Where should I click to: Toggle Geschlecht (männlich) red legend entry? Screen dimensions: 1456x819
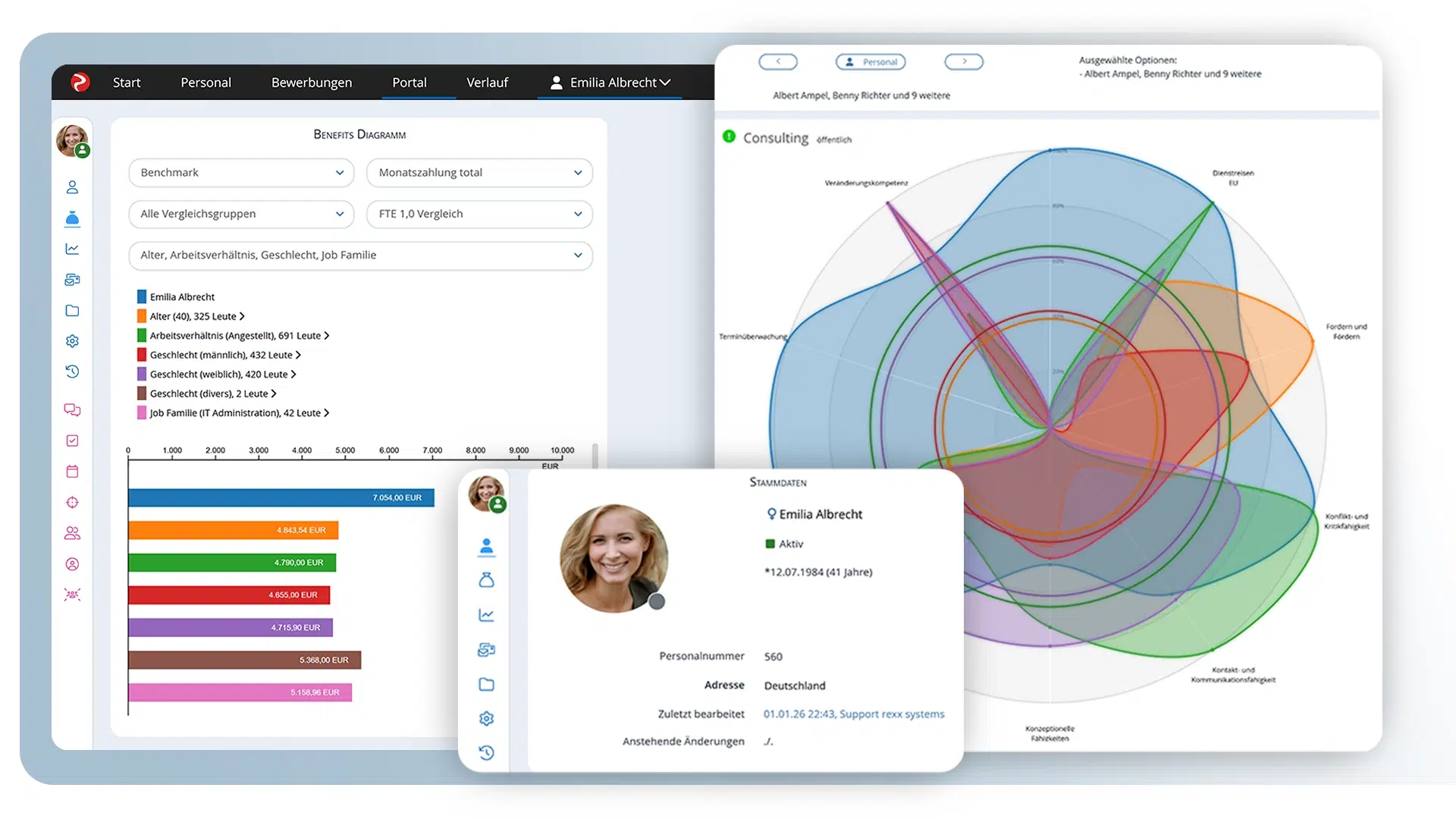220,355
